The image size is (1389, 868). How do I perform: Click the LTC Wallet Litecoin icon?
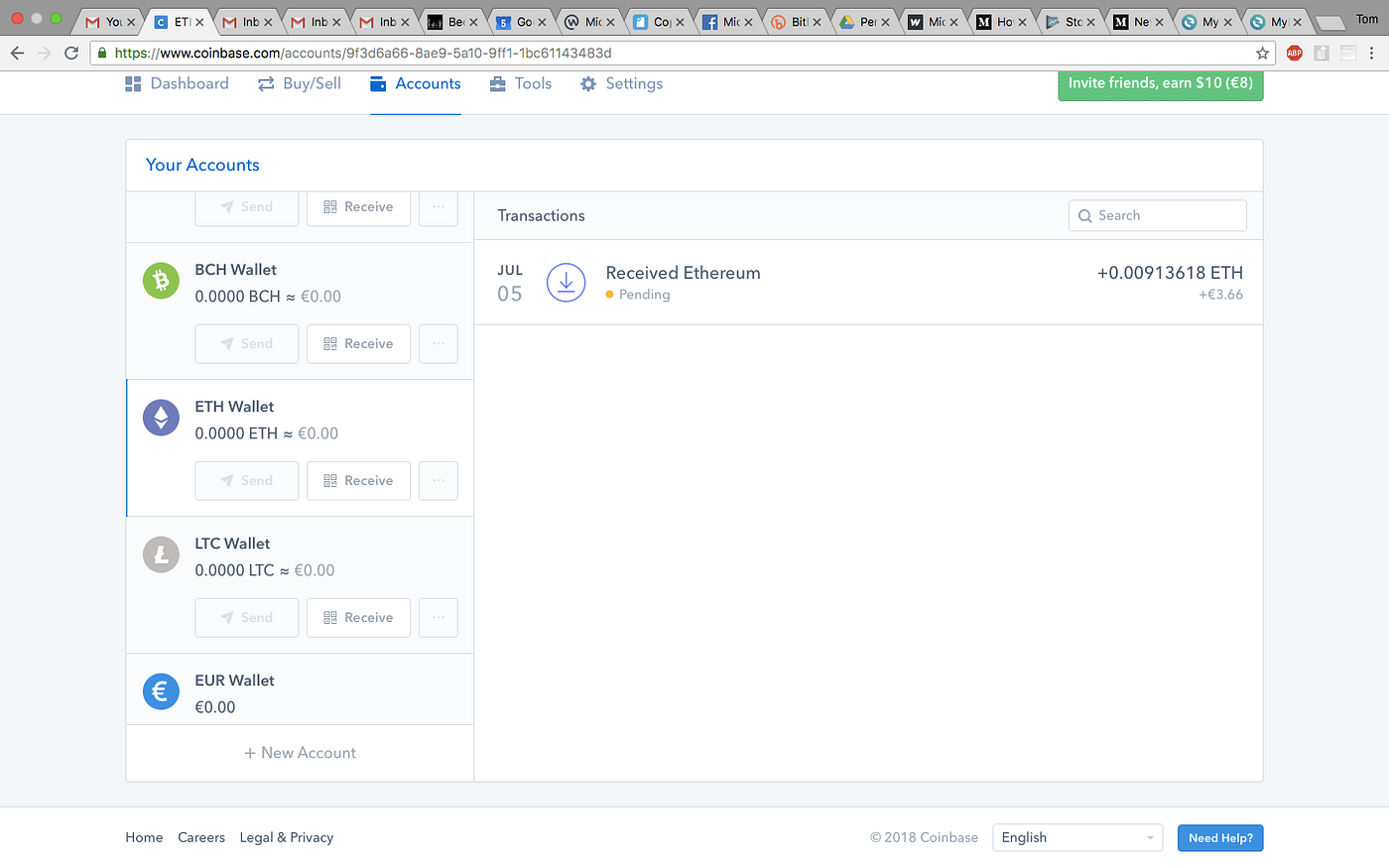161,555
